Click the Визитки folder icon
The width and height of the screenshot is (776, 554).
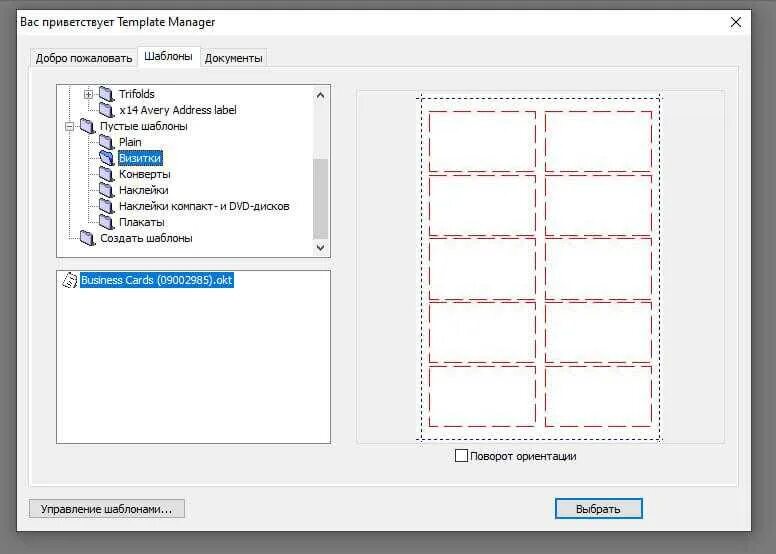[106, 158]
